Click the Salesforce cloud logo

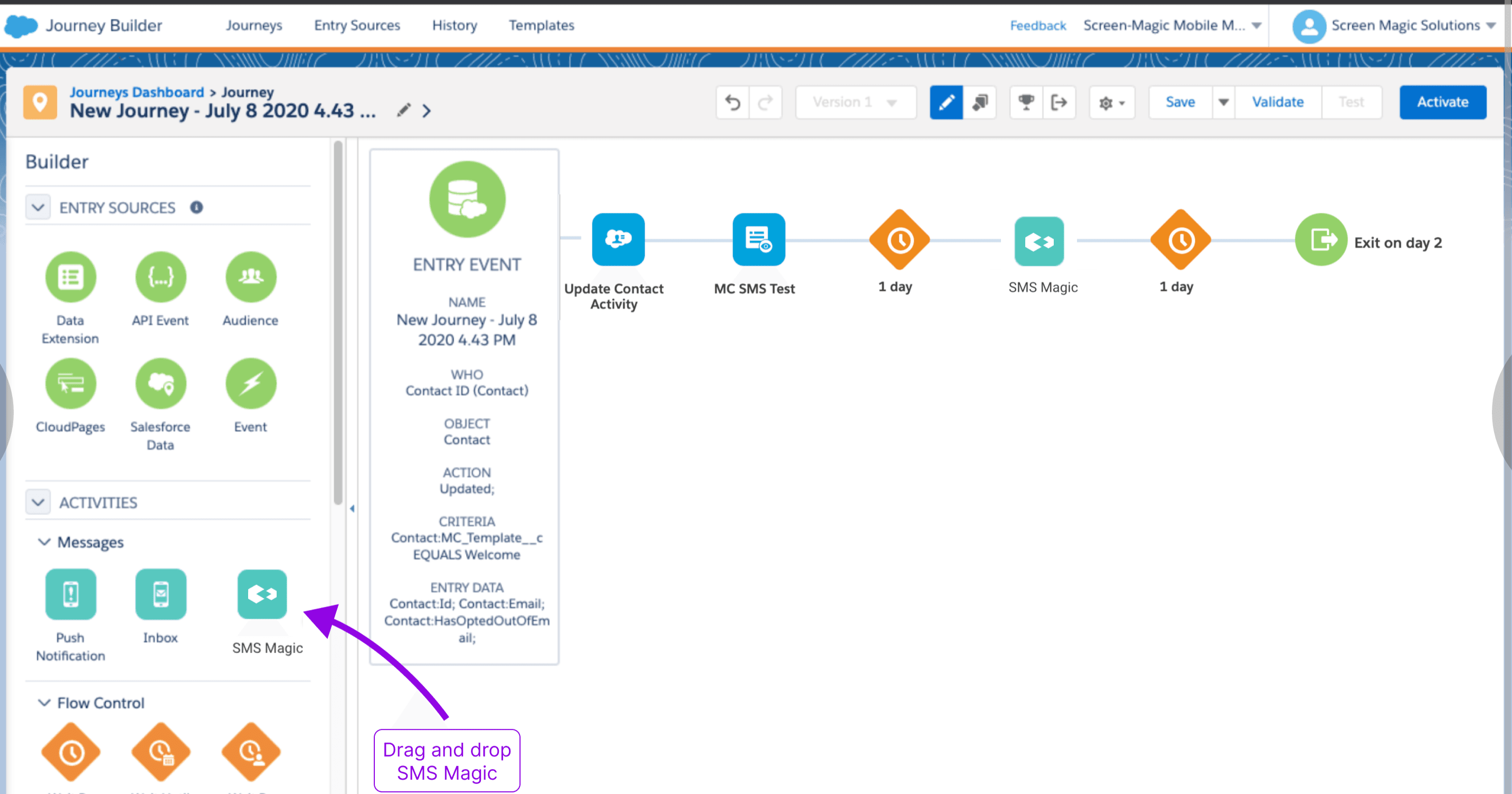(x=21, y=26)
